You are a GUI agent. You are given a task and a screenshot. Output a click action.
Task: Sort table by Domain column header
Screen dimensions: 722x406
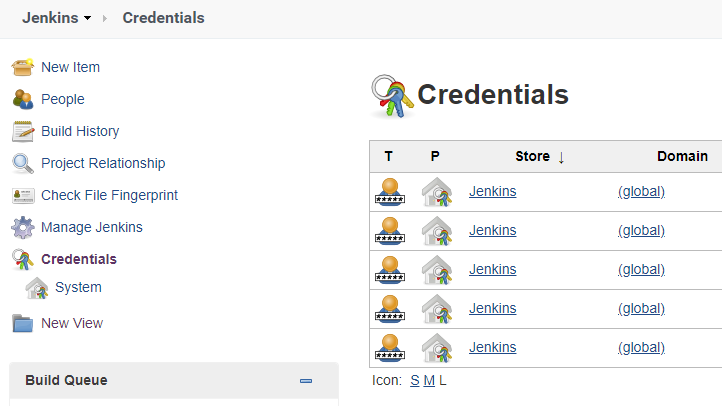click(682, 157)
